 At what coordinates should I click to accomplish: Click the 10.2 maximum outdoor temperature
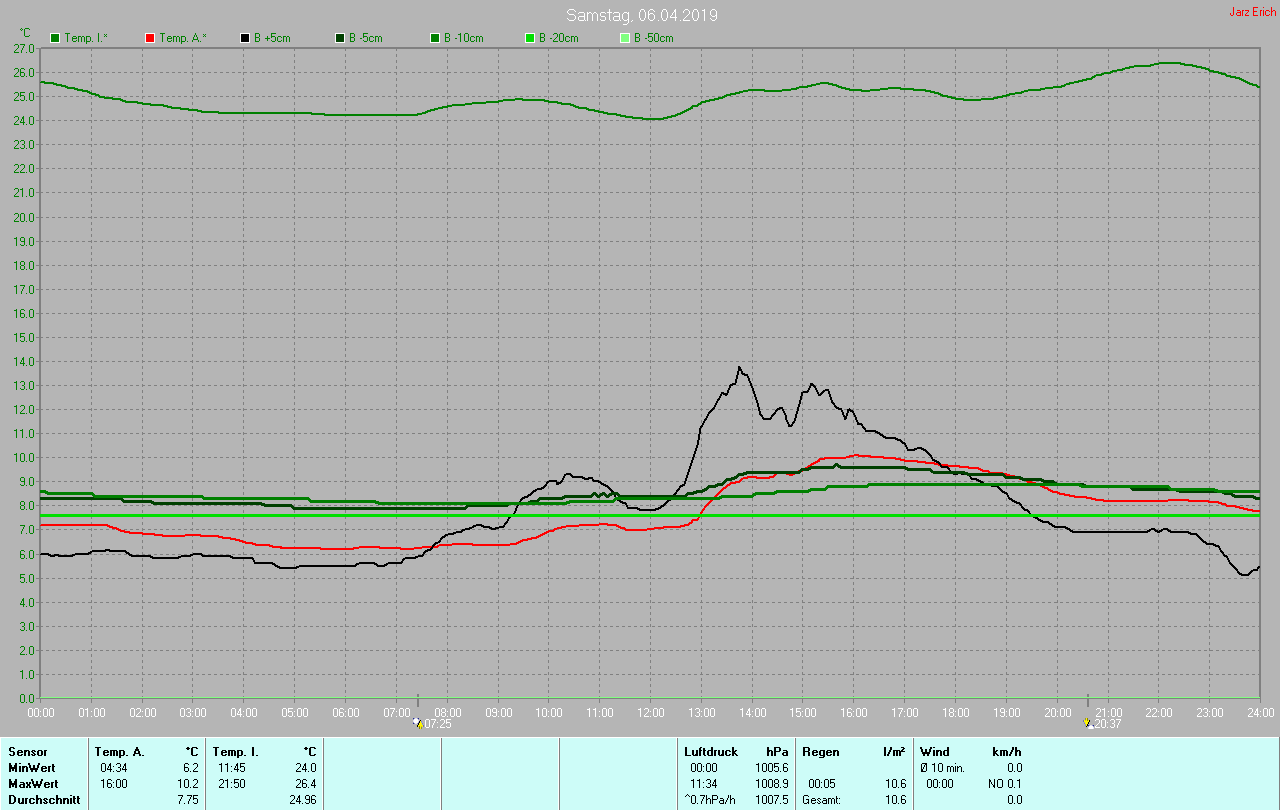pyautogui.click(x=190, y=784)
